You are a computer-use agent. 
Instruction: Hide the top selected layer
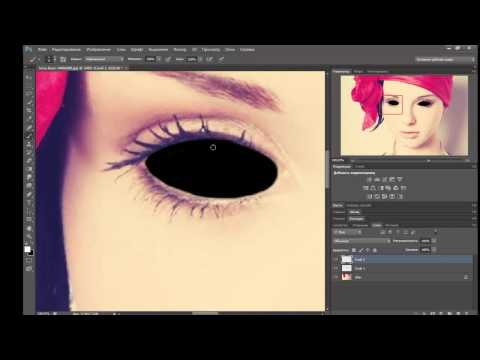(336, 259)
